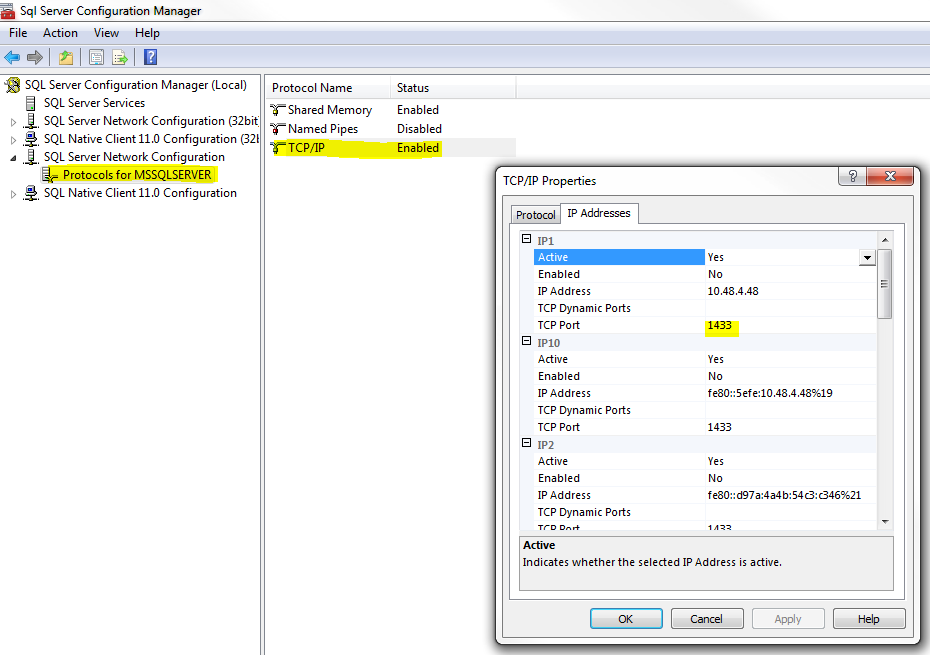
Task: Click the property grid scrollbar thumb
Action: (884, 284)
